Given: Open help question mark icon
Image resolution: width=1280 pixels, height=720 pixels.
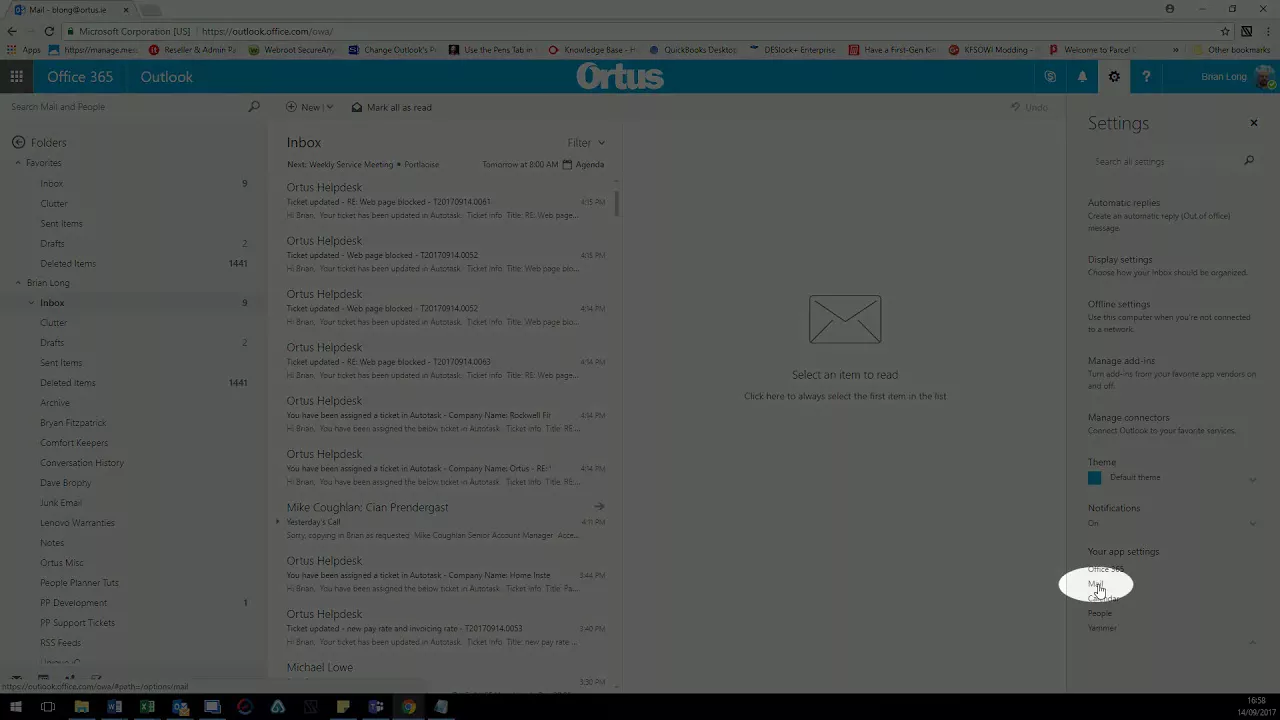Looking at the screenshot, I should [1146, 77].
